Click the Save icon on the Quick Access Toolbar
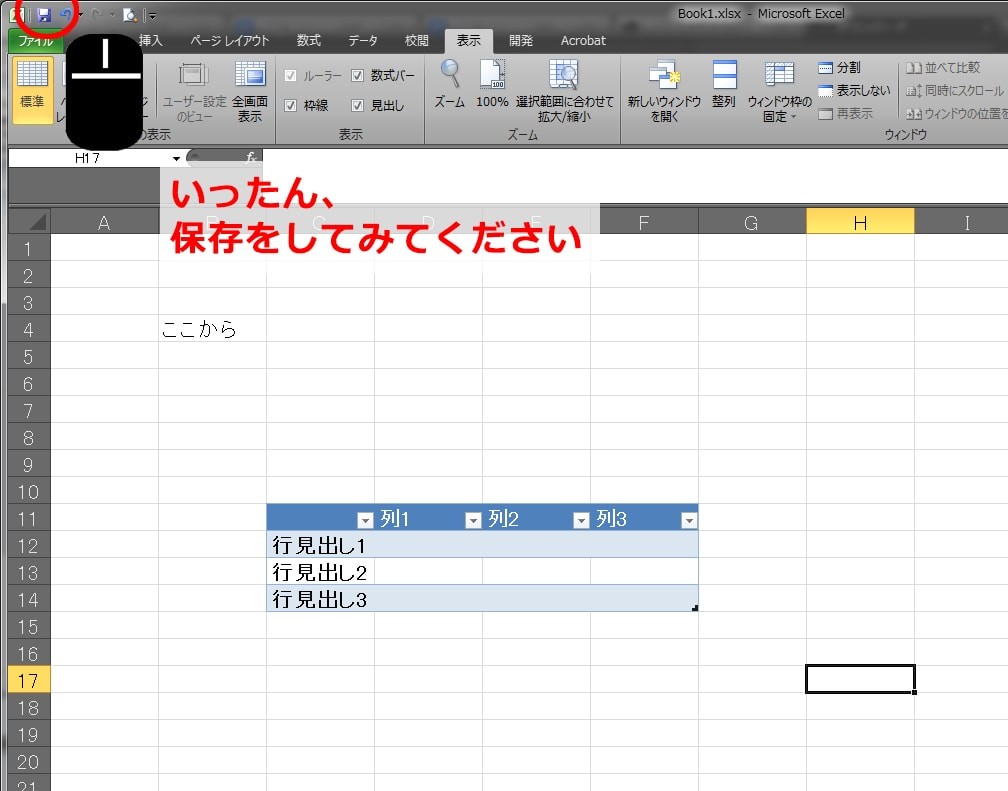Screen dimensions: 1008x791 42,14
